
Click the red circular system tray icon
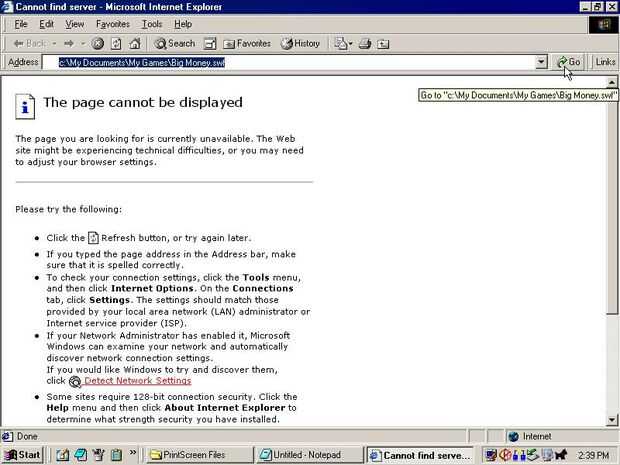click(x=505, y=455)
